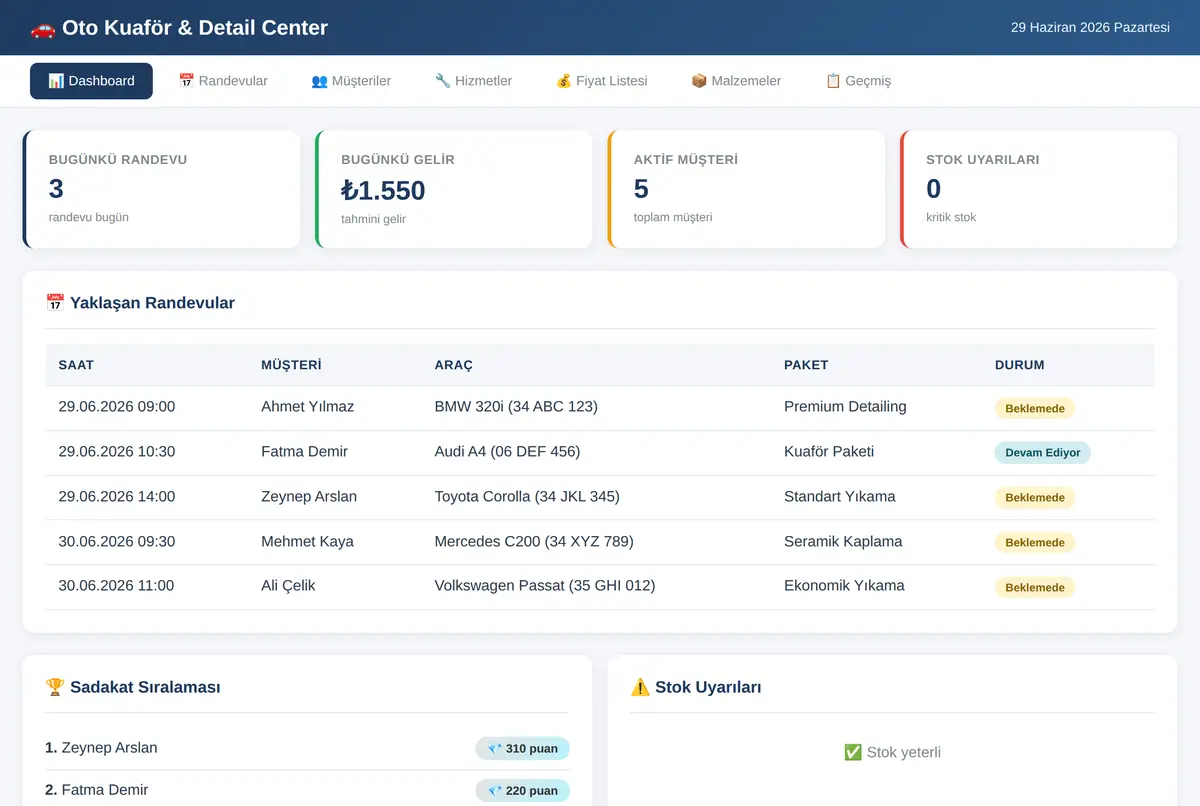Click the warning icon beside Stok Uyarıları heading

pyautogui.click(x=640, y=687)
